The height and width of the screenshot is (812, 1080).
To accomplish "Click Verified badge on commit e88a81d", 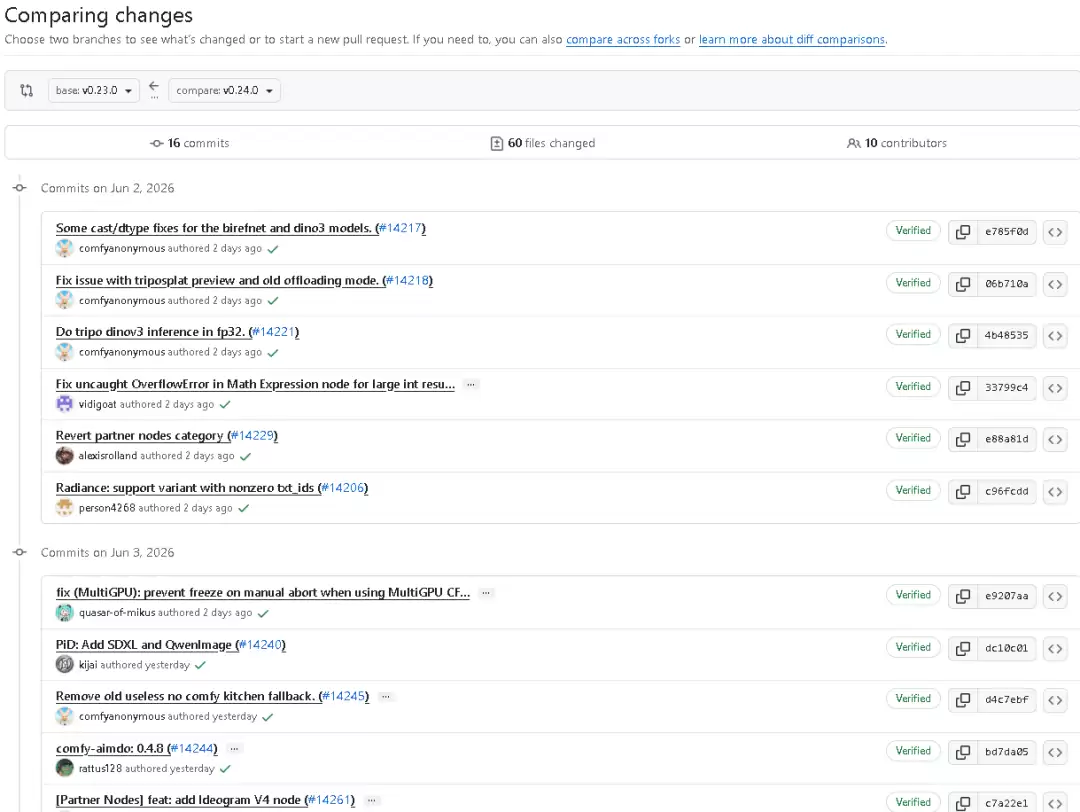I will [913, 438].
